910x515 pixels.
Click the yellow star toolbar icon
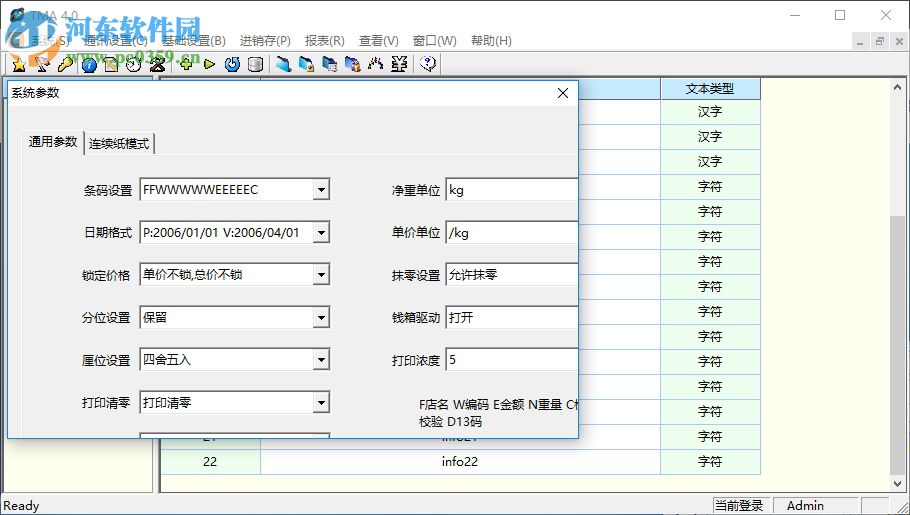tap(19, 64)
